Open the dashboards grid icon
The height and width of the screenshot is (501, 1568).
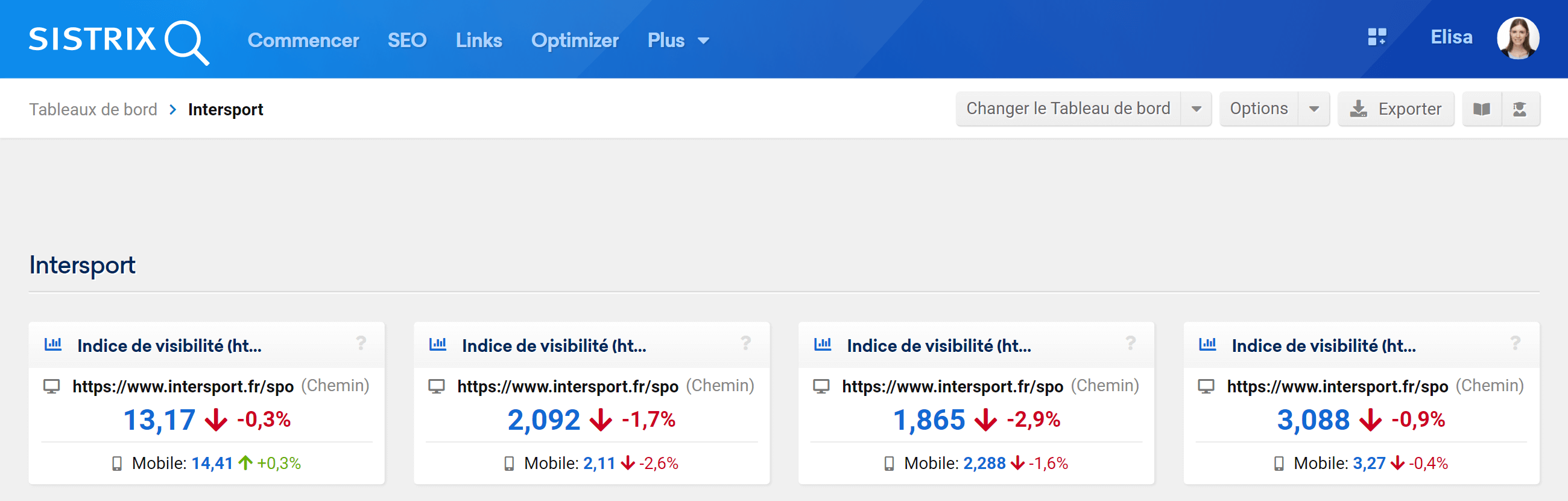click(x=1377, y=37)
